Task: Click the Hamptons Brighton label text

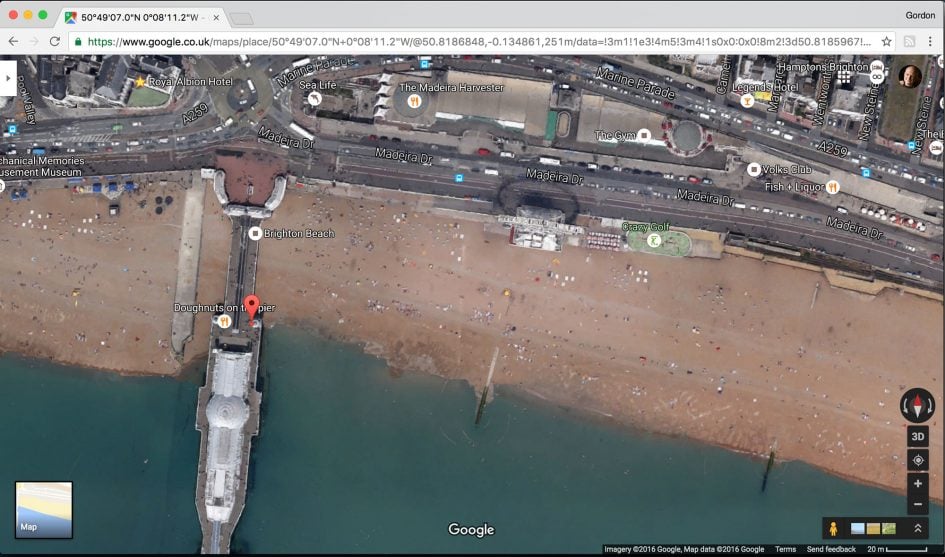Action: (823, 66)
